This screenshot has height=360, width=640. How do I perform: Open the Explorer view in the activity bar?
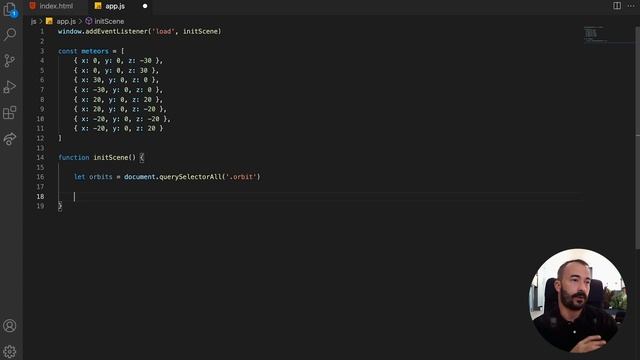click(10, 10)
